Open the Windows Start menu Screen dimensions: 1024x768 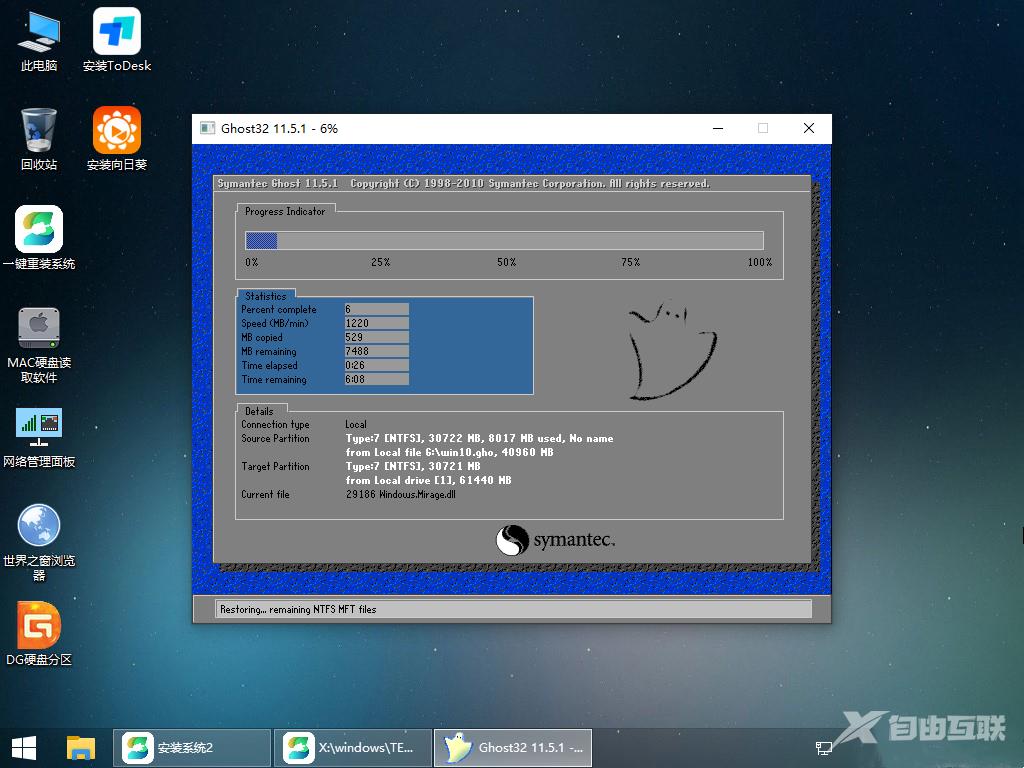[x=21, y=747]
